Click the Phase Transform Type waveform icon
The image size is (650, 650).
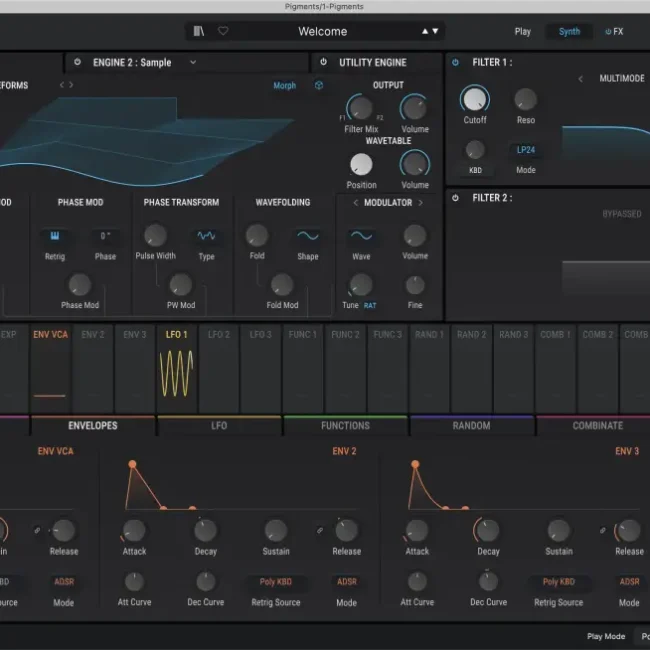[x=206, y=236]
